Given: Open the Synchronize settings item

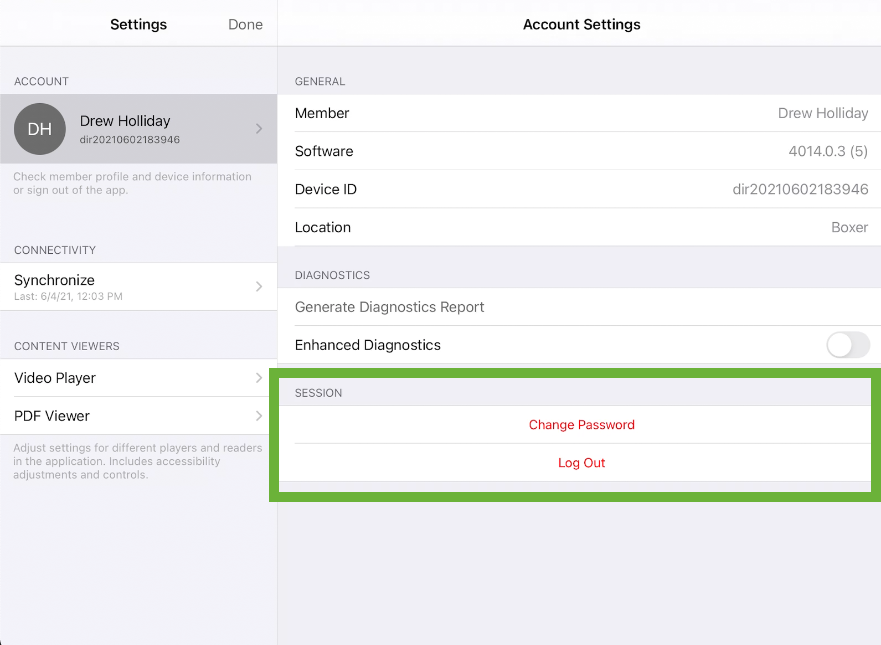Looking at the screenshot, I should pos(138,287).
